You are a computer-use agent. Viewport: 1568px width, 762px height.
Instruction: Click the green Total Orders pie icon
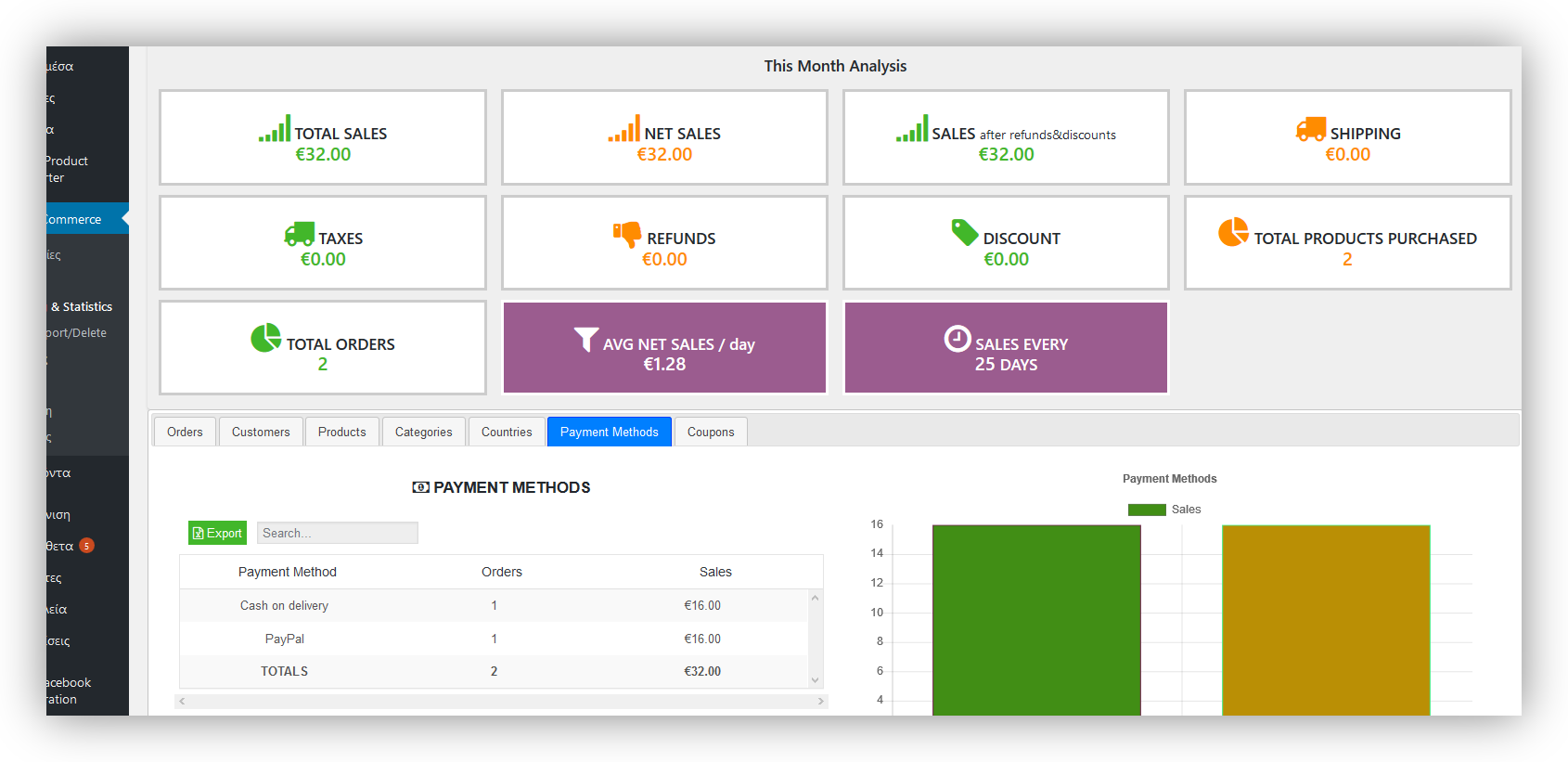[265, 338]
